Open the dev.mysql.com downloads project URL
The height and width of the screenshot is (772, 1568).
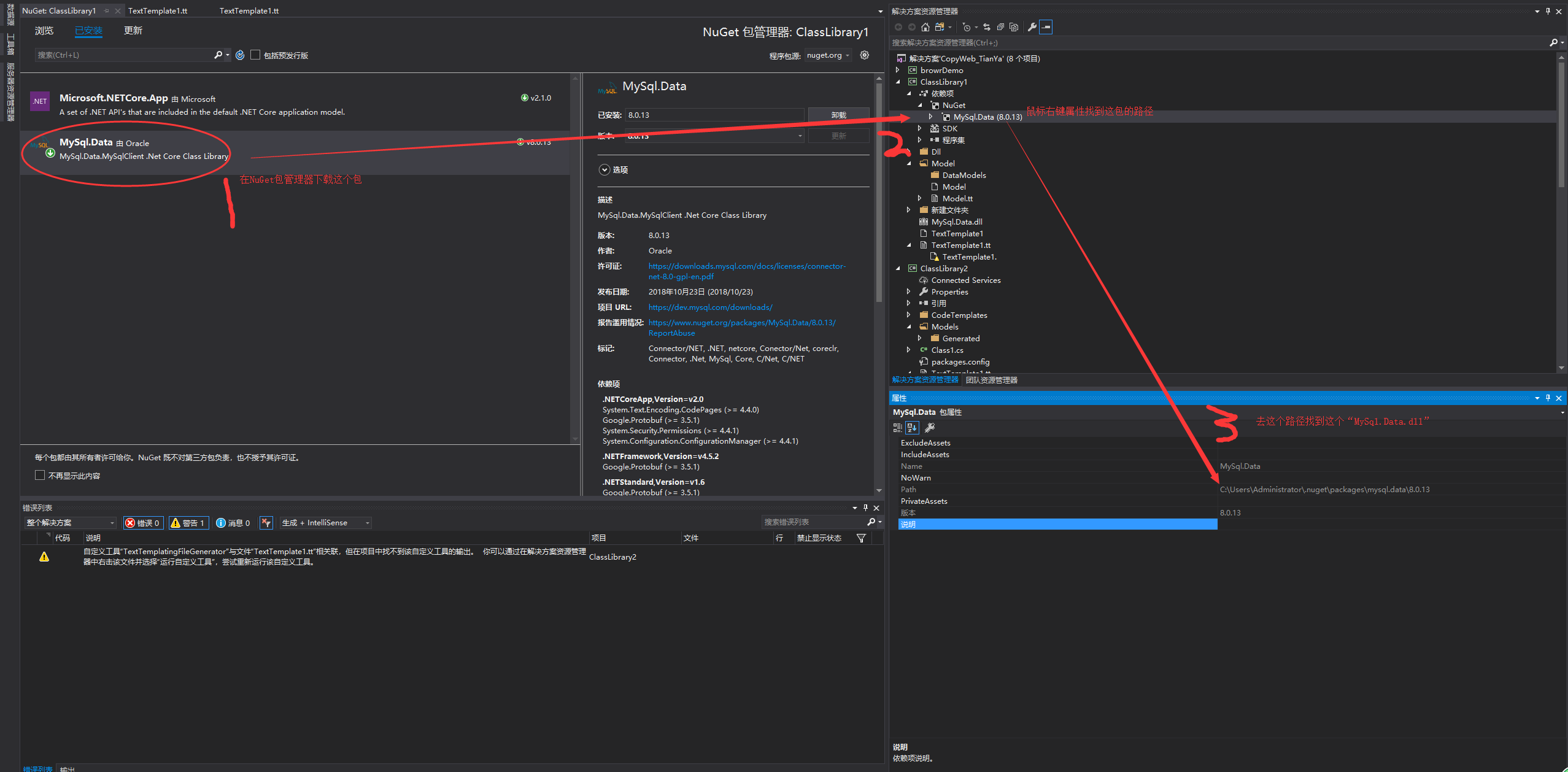tap(710, 307)
